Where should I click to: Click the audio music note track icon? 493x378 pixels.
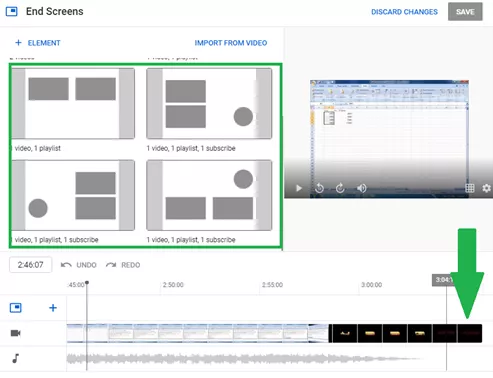click(16, 358)
